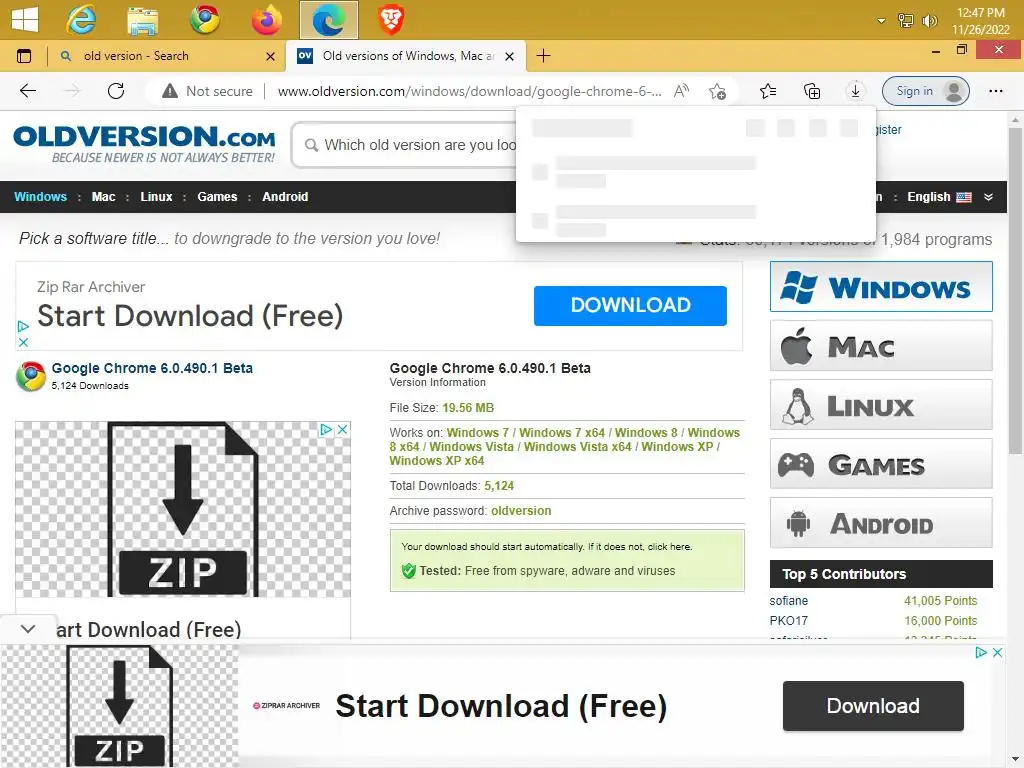Viewport: 1024px width, 768px height.
Task: Open the clock showing 12:47 PM
Action: [x=980, y=13]
